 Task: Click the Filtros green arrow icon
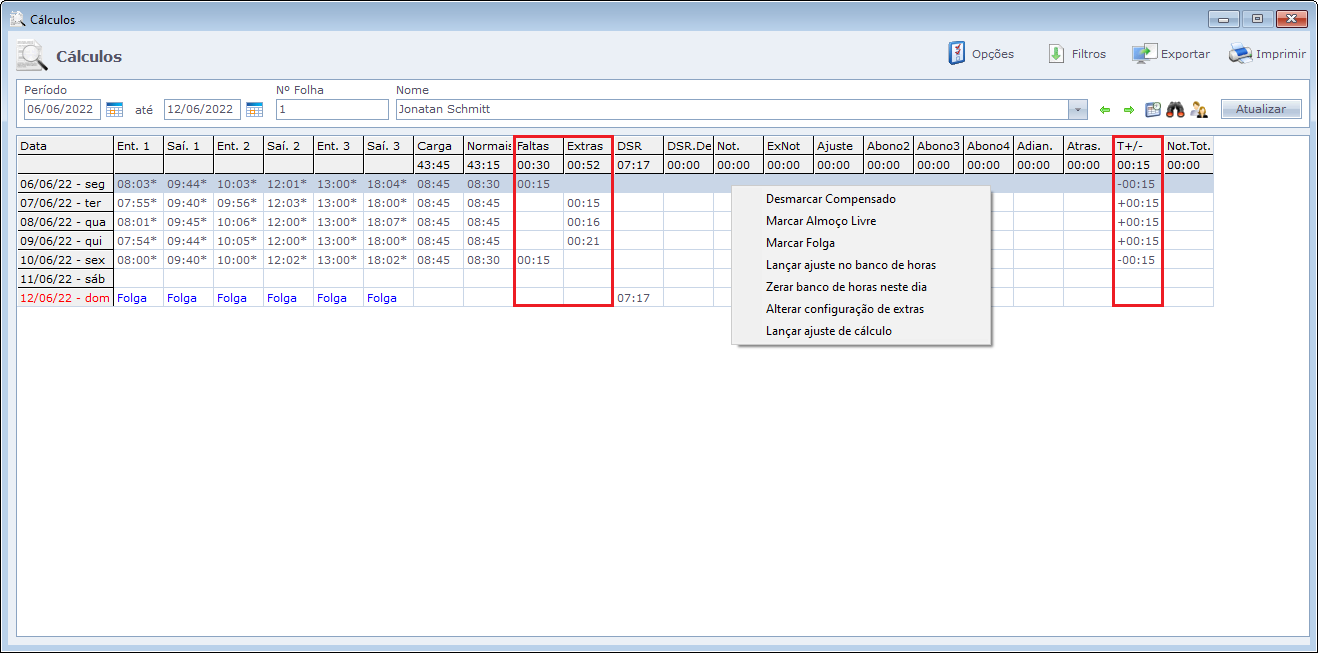click(1056, 54)
